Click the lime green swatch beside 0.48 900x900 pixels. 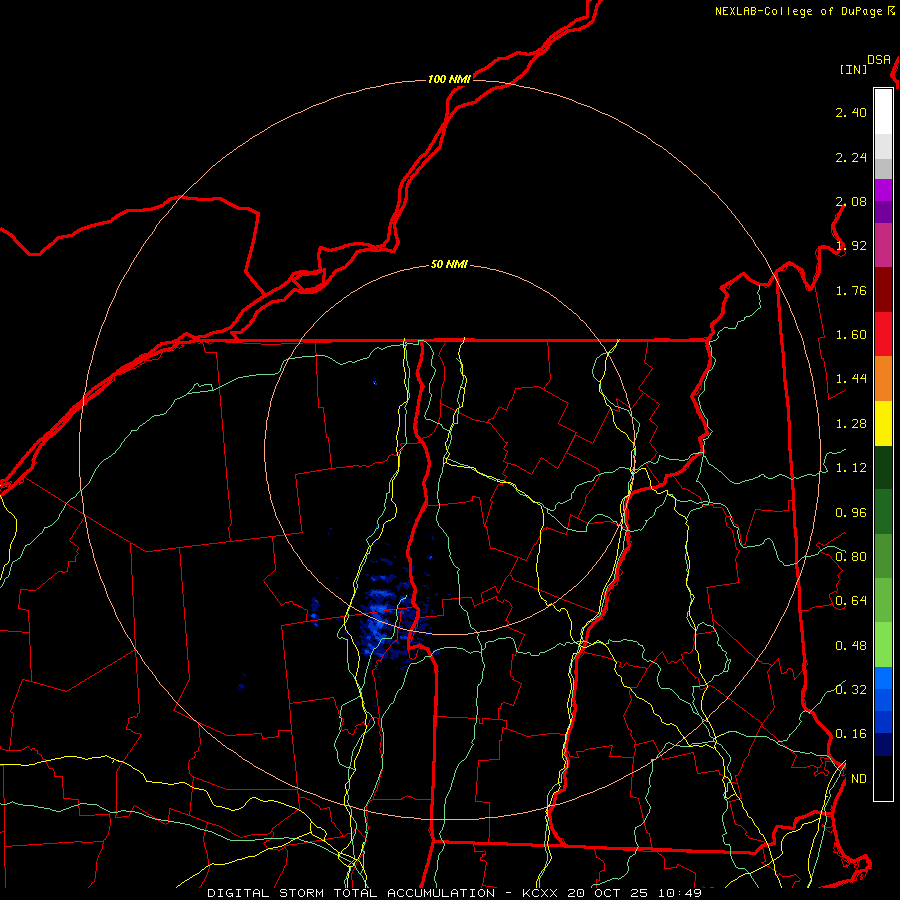point(883,645)
